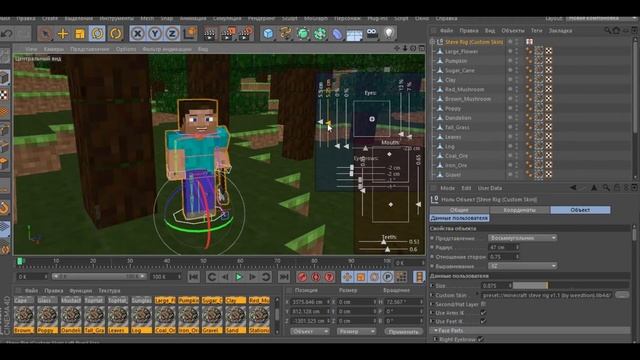Select the Red_Mushroom object row
The height and width of the screenshot is (360, 640).
pyautogui.click(x=464, y=89)
